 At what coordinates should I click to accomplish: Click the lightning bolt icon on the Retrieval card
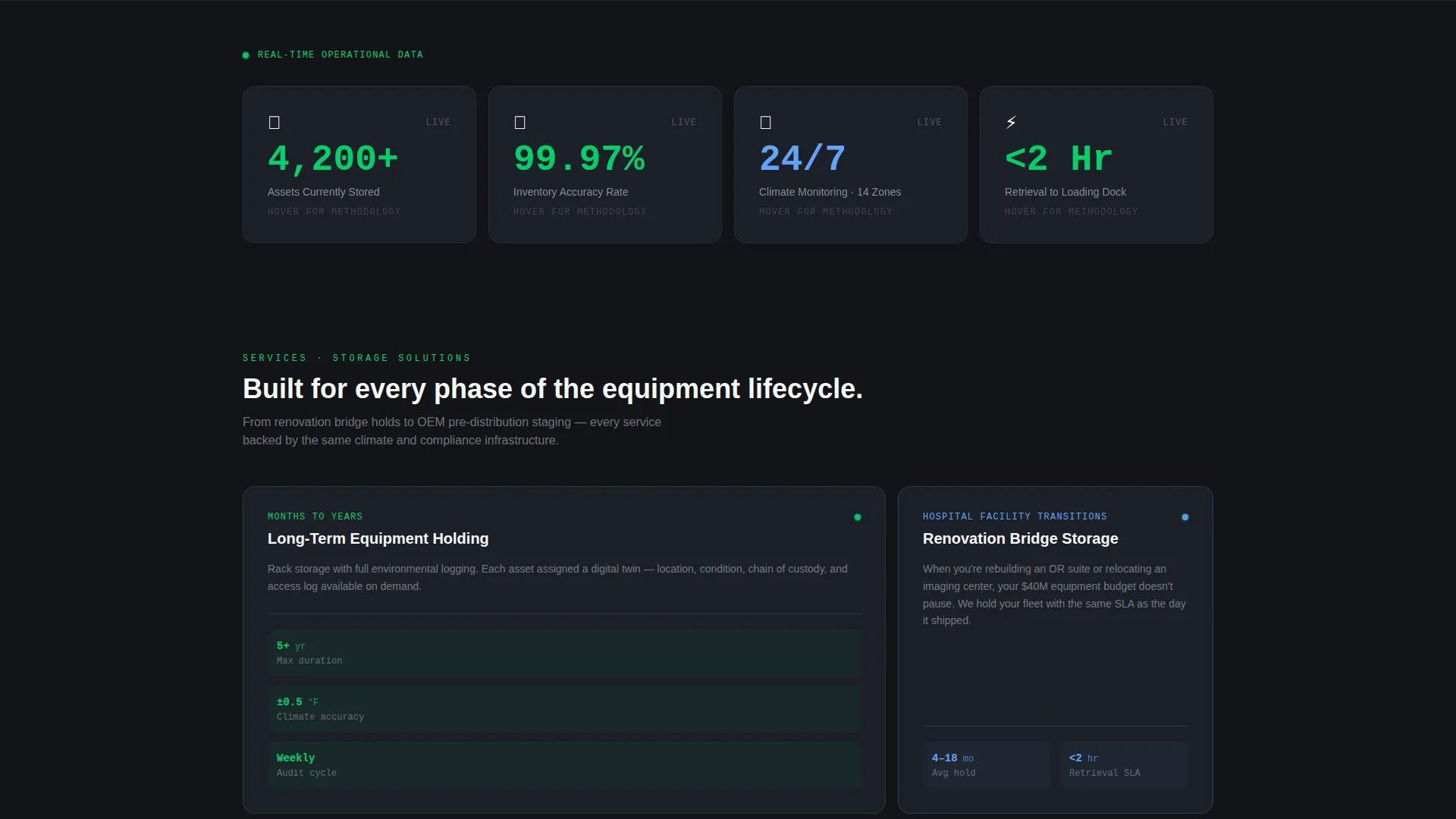click(x=1011, y=122)
